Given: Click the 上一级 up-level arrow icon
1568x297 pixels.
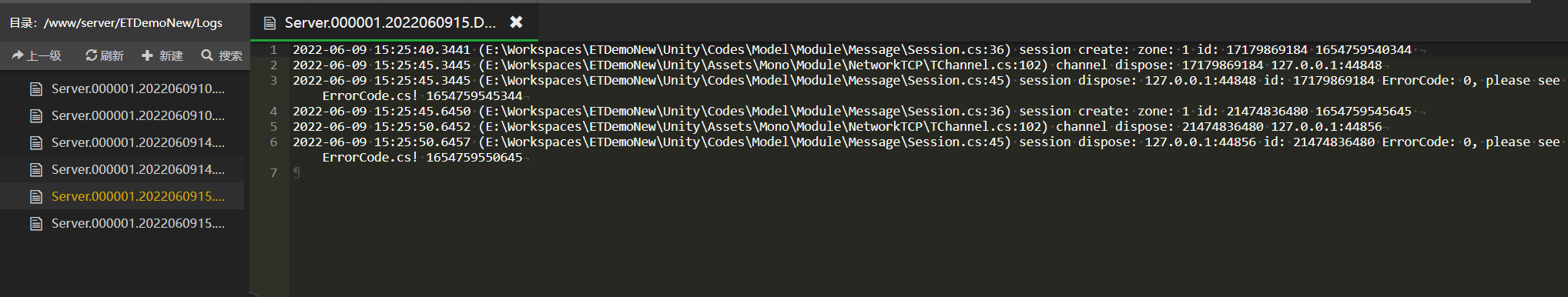Looking at the screenshot, I should (x=18, y=55).
